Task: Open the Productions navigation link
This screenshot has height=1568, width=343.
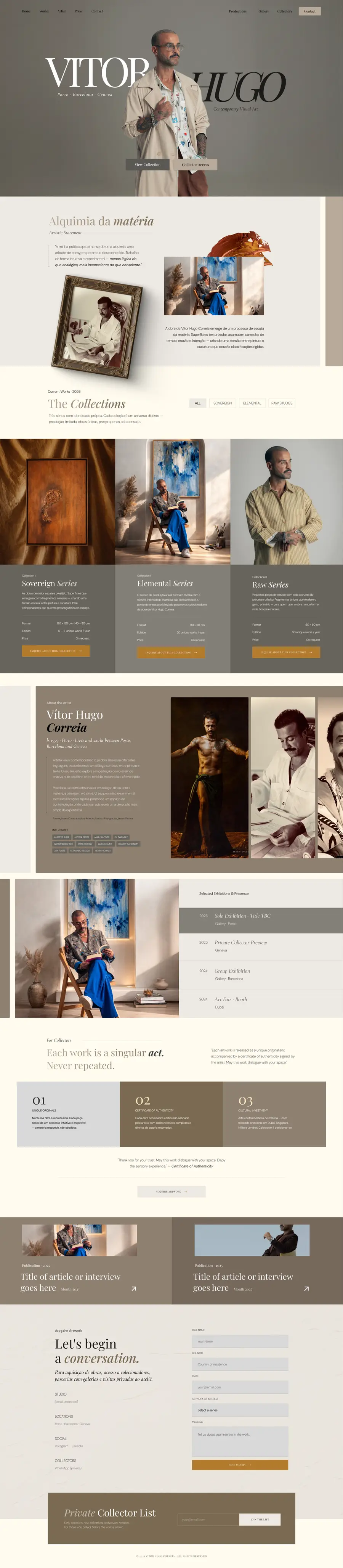Action: click(238, 11)
